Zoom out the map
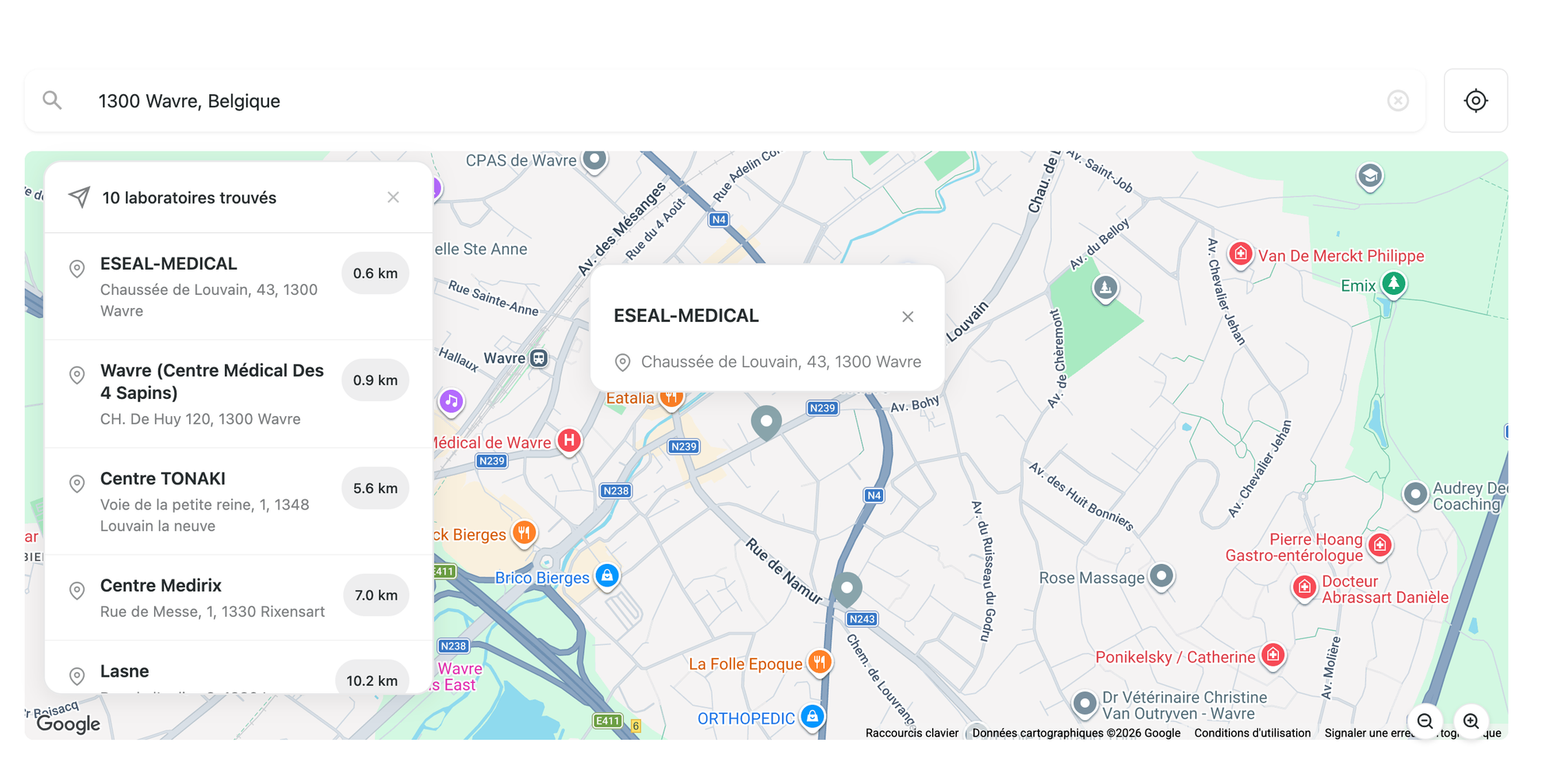Image resolution: width=1556 pixels, height=784 pixels. coord(1425,721)
